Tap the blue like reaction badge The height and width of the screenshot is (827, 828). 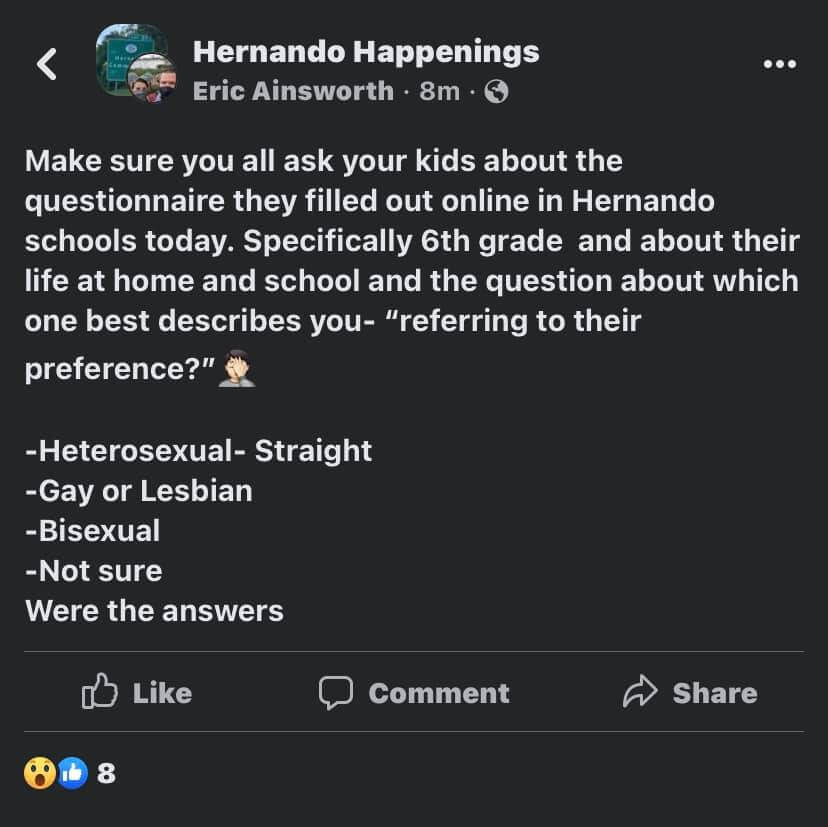click(72, 773)
